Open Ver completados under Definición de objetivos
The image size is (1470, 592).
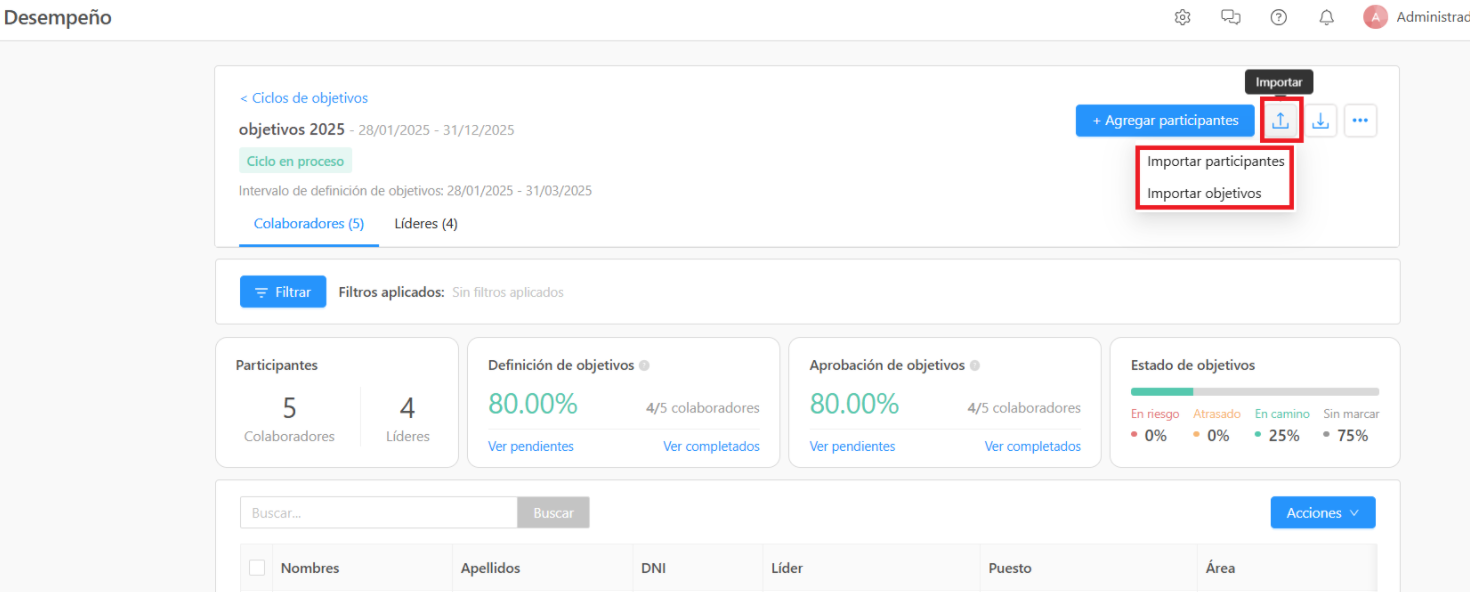point(711,447)
